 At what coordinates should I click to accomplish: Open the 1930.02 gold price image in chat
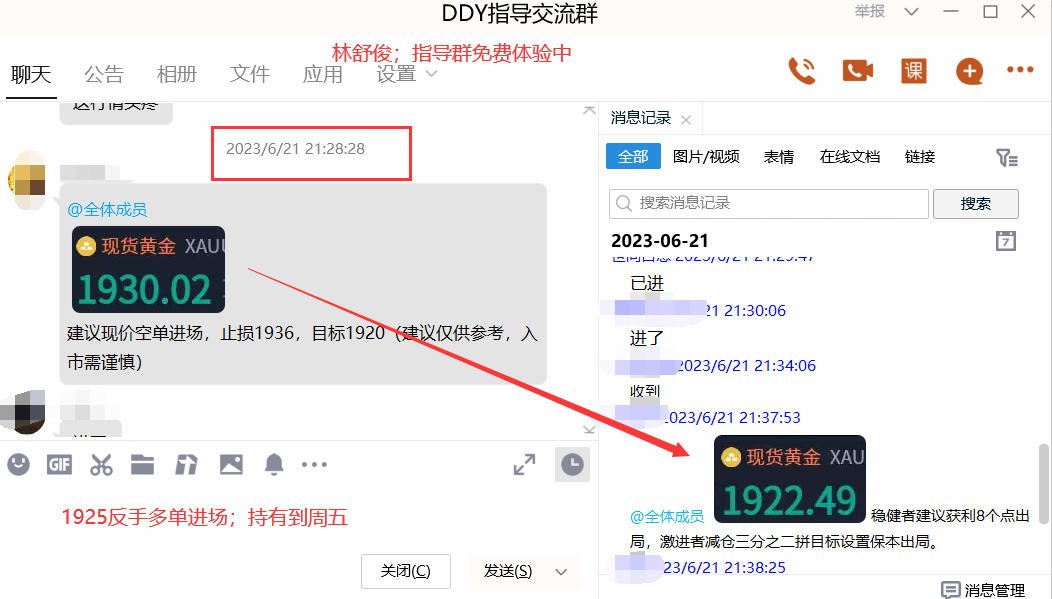pyautogui.click(x=148, y=269)
